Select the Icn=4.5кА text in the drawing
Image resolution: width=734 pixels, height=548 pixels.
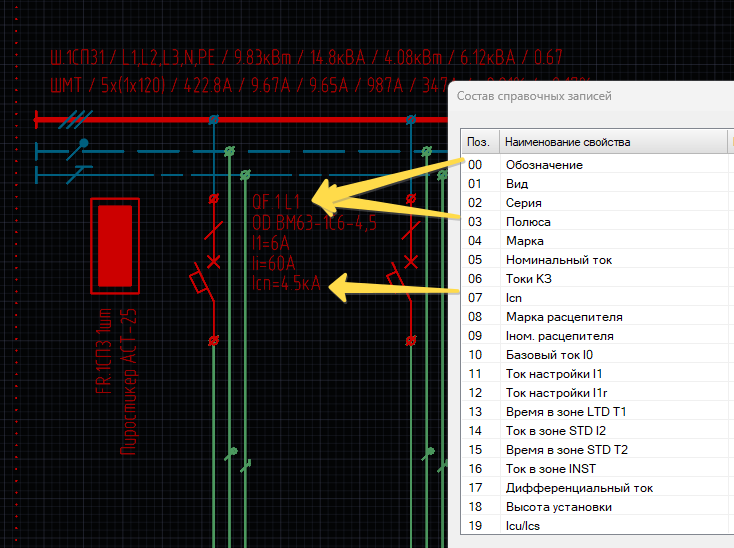coord(286,283)
